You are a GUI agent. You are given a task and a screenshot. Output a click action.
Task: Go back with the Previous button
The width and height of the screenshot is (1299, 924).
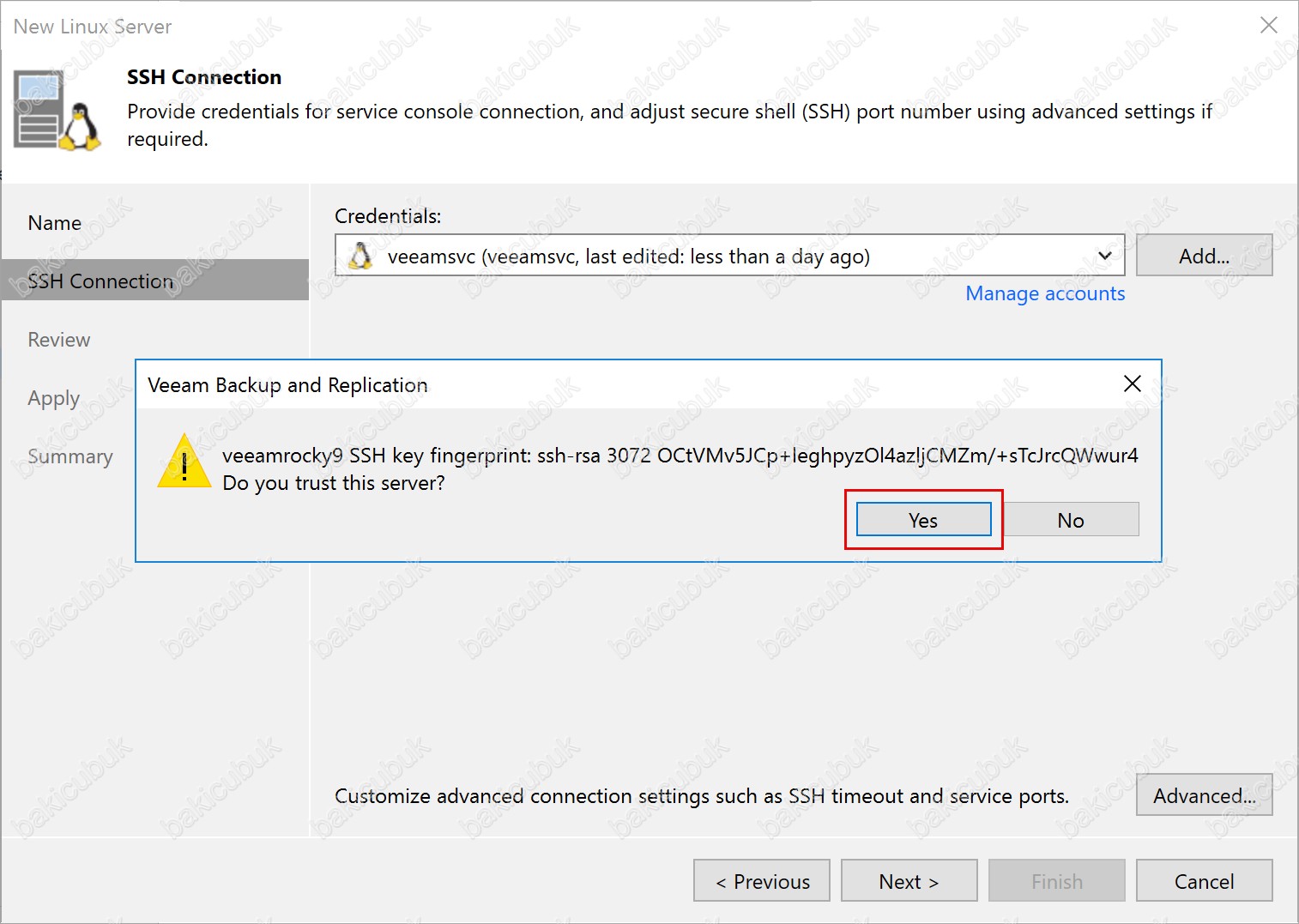click(x=762, y=881)
